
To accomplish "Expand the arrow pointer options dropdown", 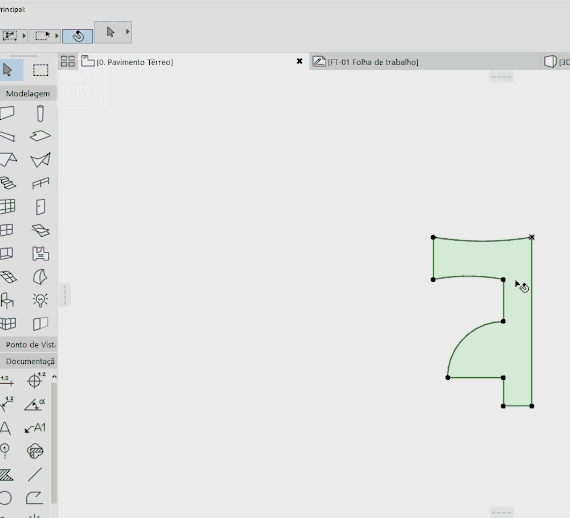I will pyautogui.click(x=128, y=32).
